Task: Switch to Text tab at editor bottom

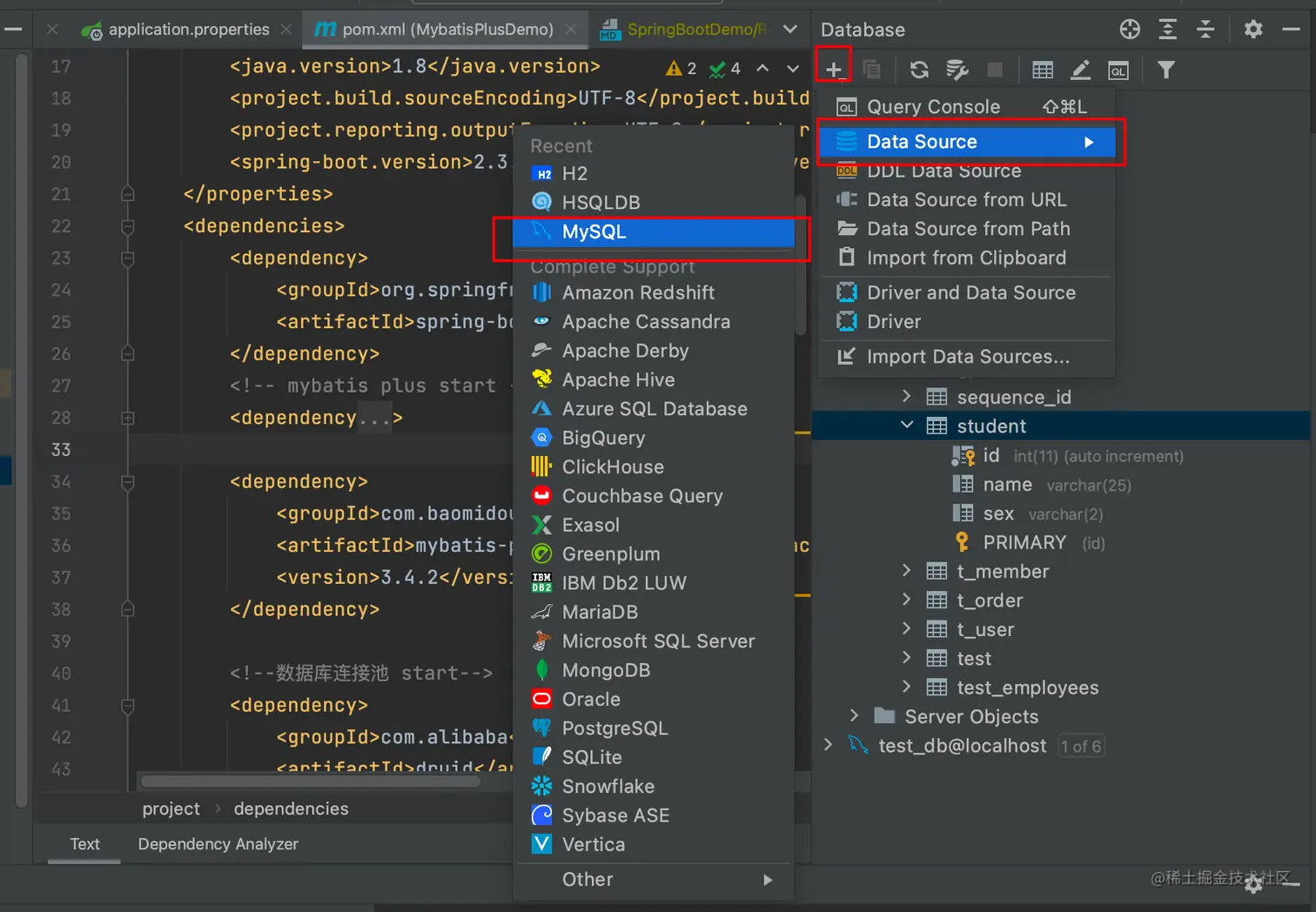Action: tap(84, 844)
